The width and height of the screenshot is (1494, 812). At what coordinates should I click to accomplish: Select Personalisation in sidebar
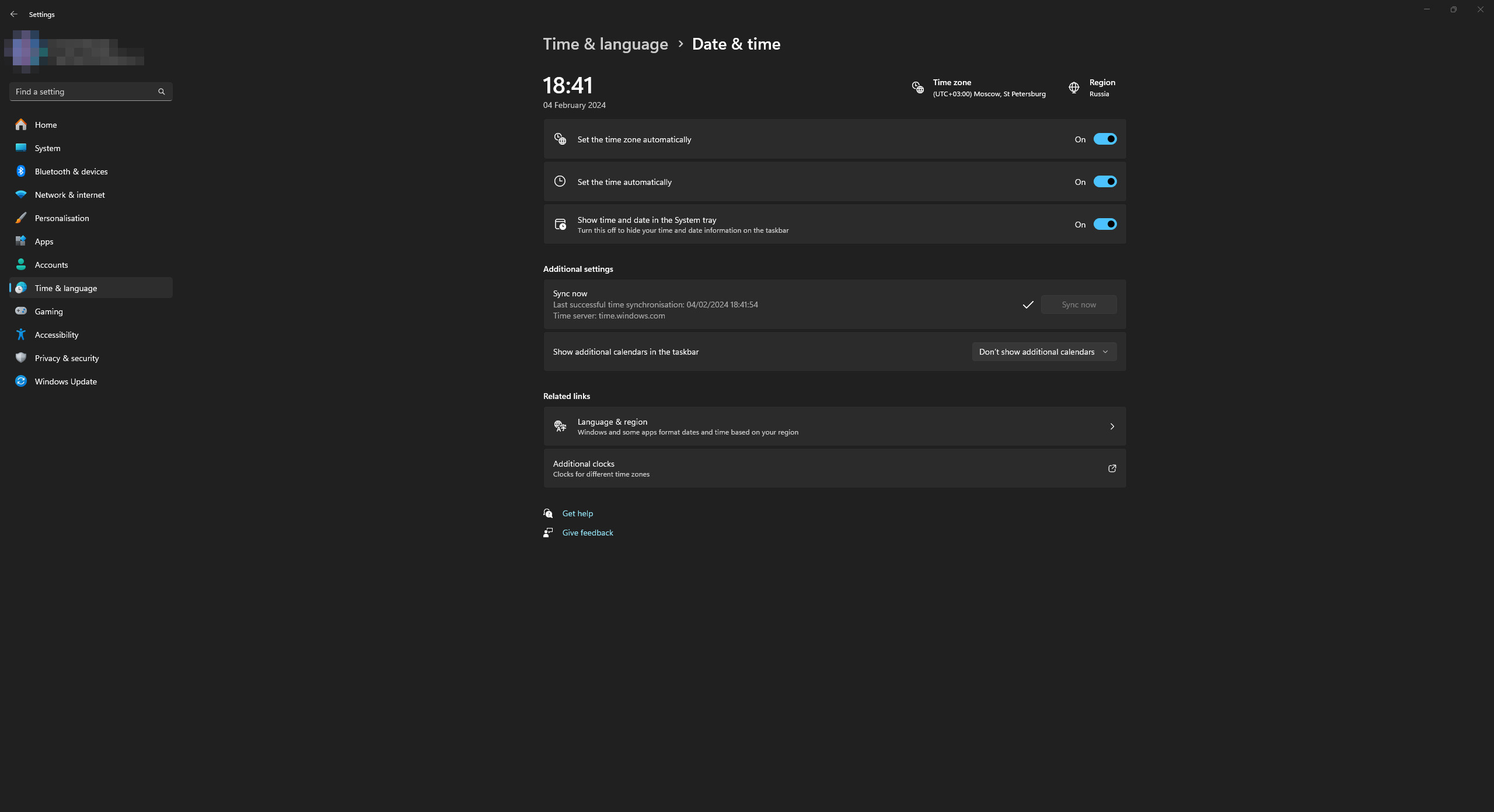(62, 218)
